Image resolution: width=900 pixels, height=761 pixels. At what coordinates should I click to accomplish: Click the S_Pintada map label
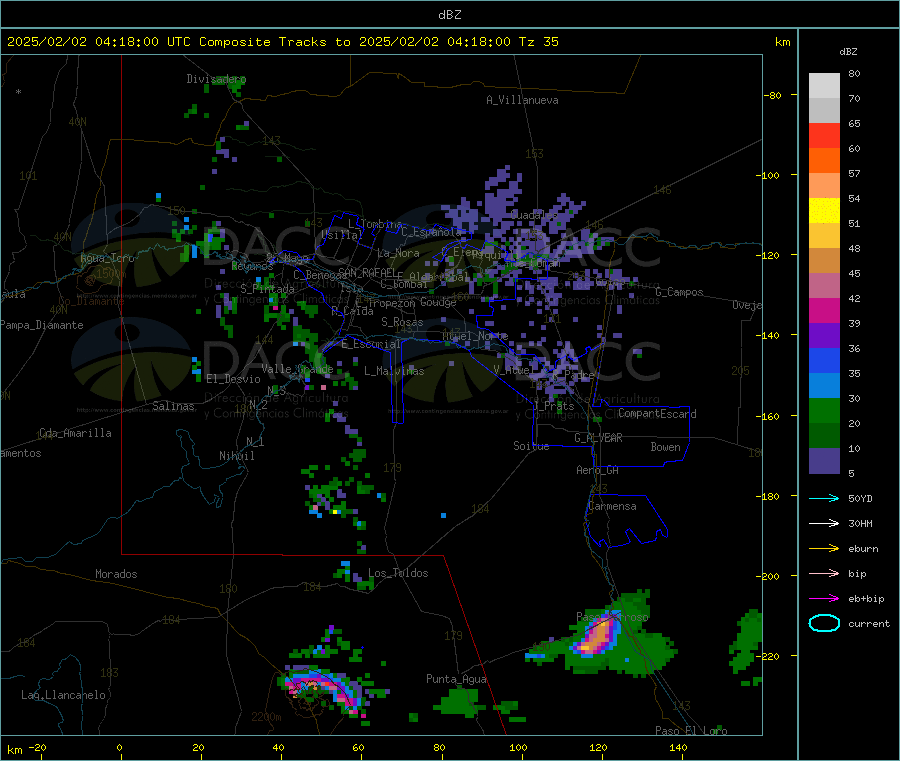(x=267, y=289)
